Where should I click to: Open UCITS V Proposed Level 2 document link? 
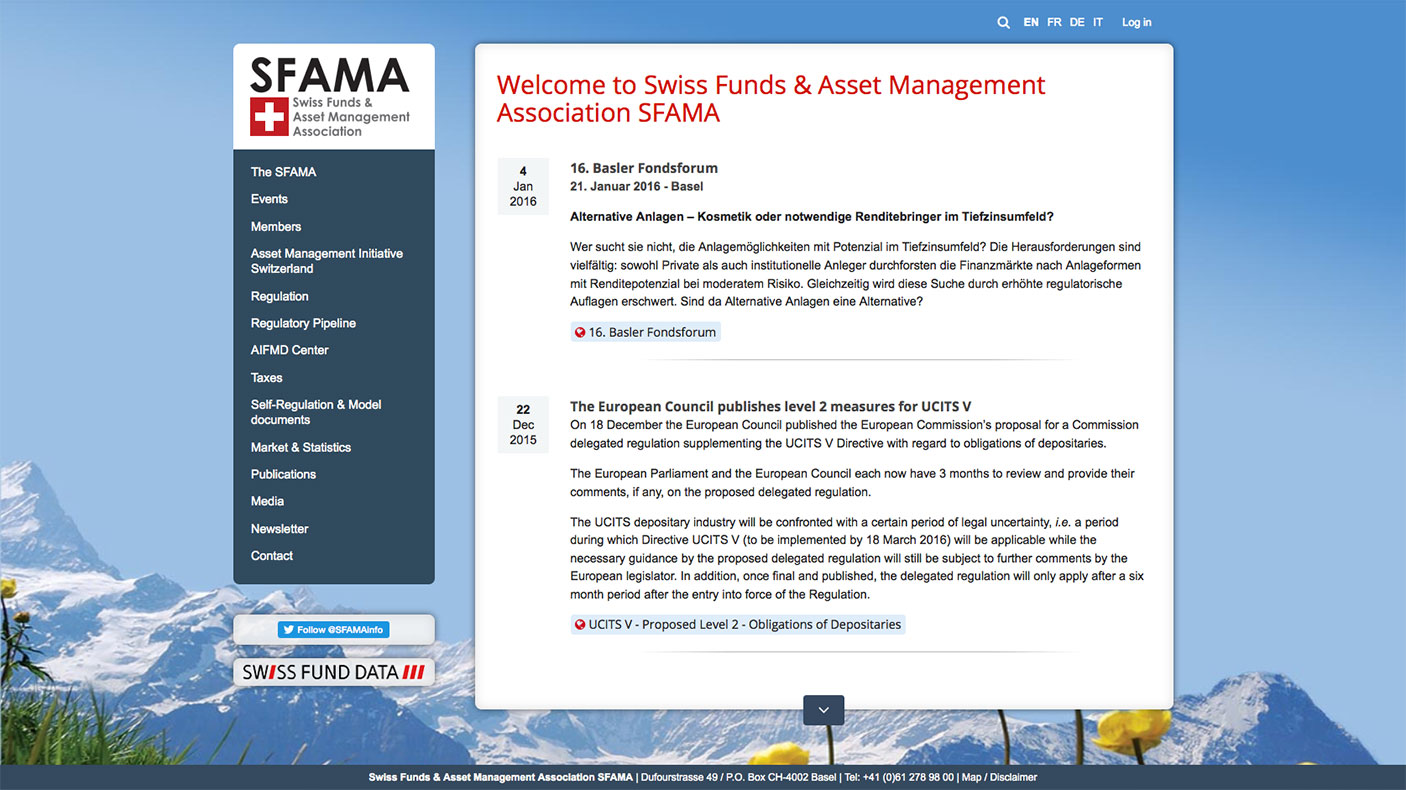point(738,625)
